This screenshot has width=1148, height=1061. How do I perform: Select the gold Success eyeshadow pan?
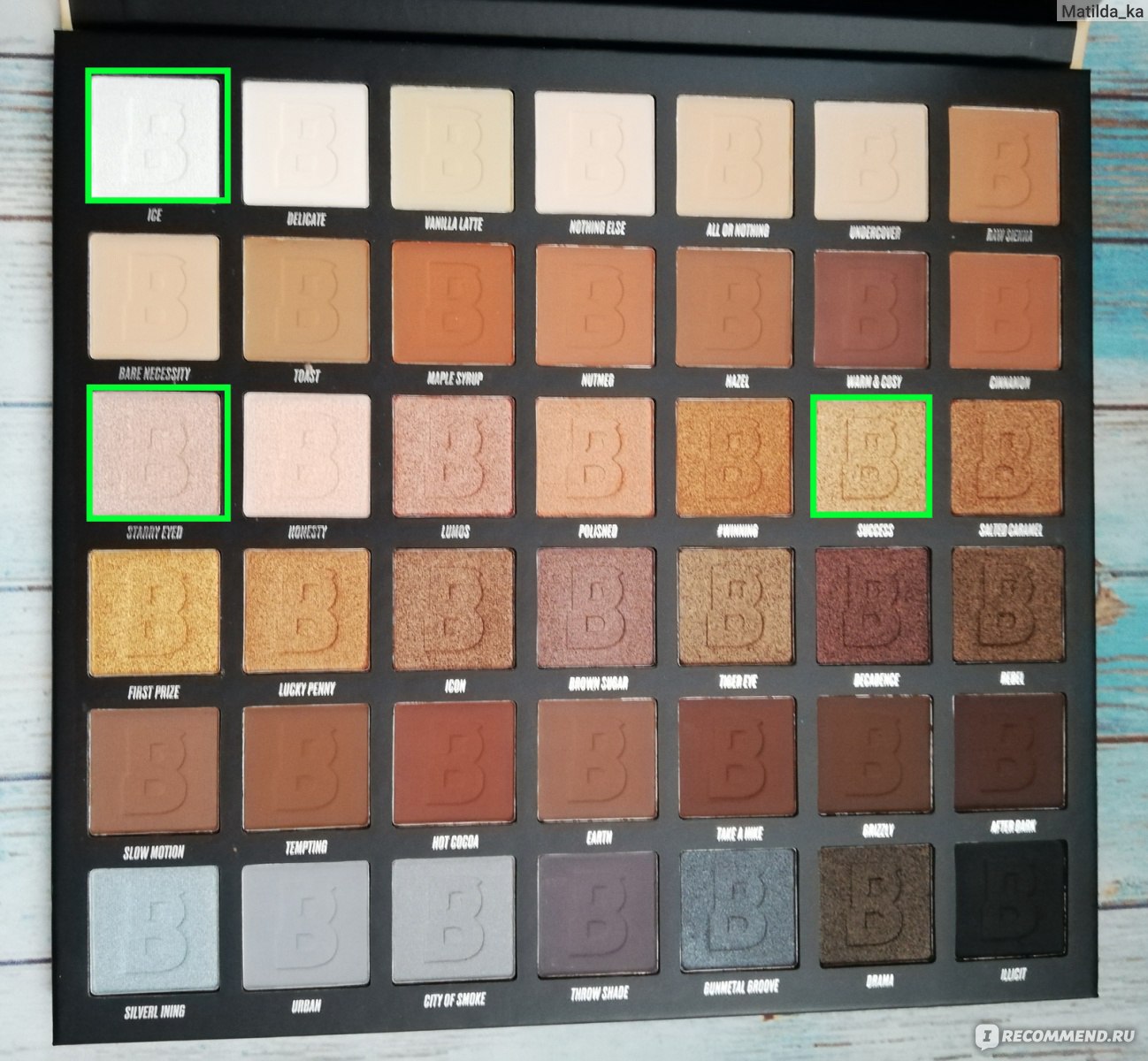point(871,457)
